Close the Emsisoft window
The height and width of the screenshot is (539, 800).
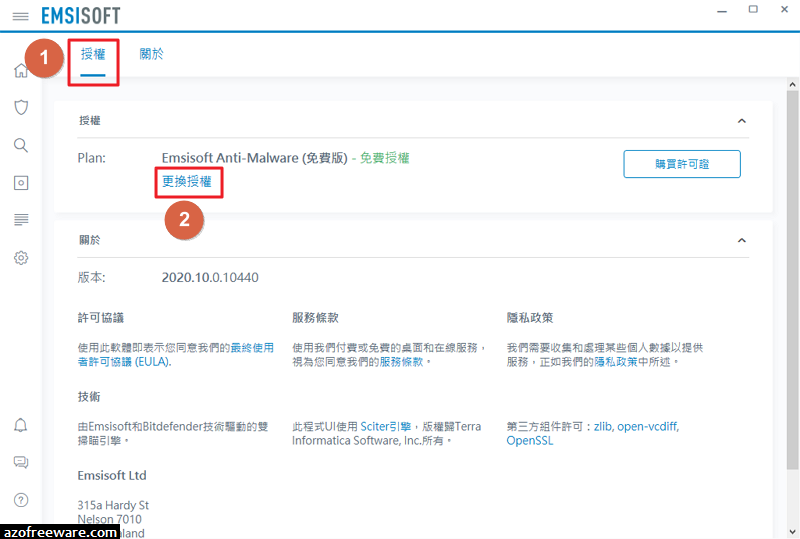point(785,9)
